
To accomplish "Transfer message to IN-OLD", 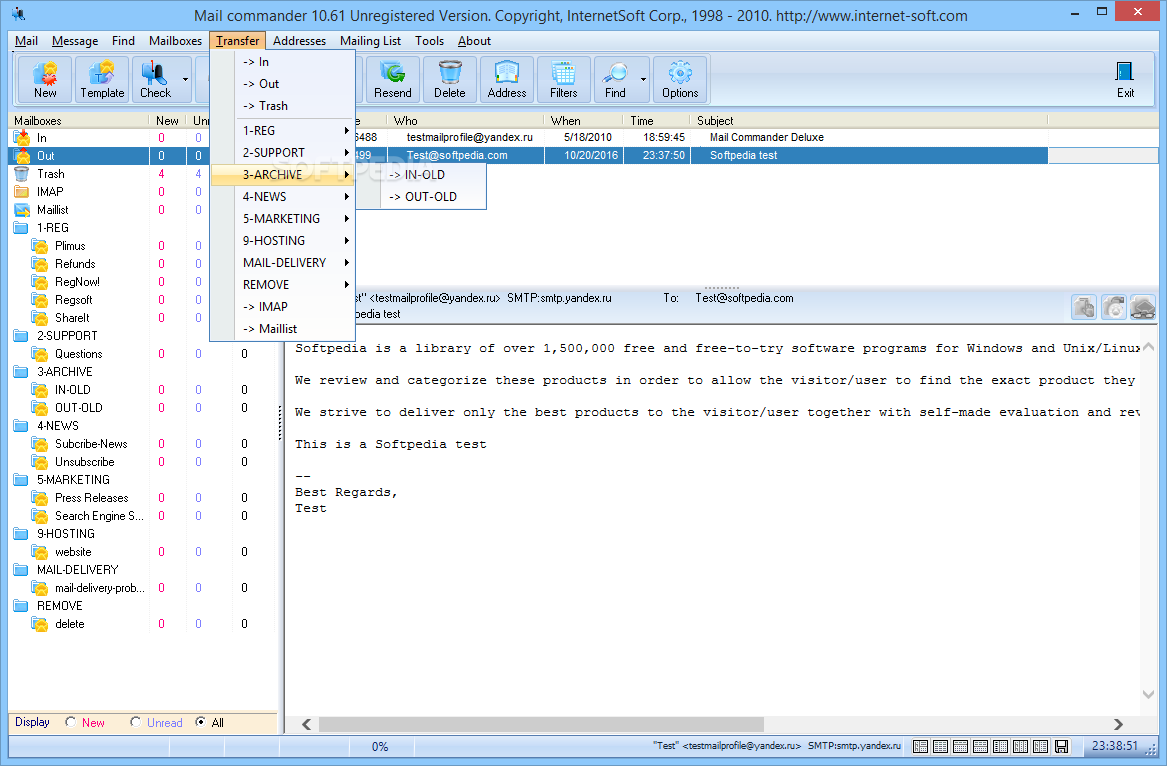I will click(421, 175).
